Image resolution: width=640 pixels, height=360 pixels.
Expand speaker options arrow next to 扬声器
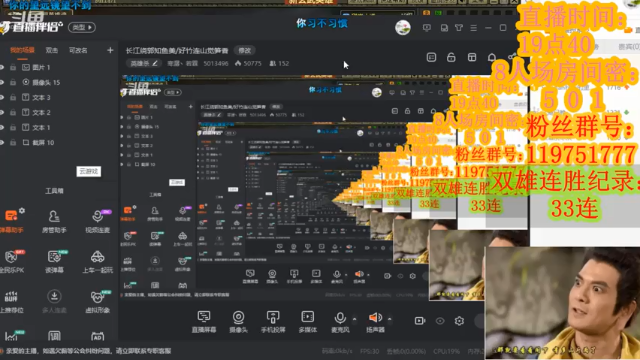[x=389, y=318]
